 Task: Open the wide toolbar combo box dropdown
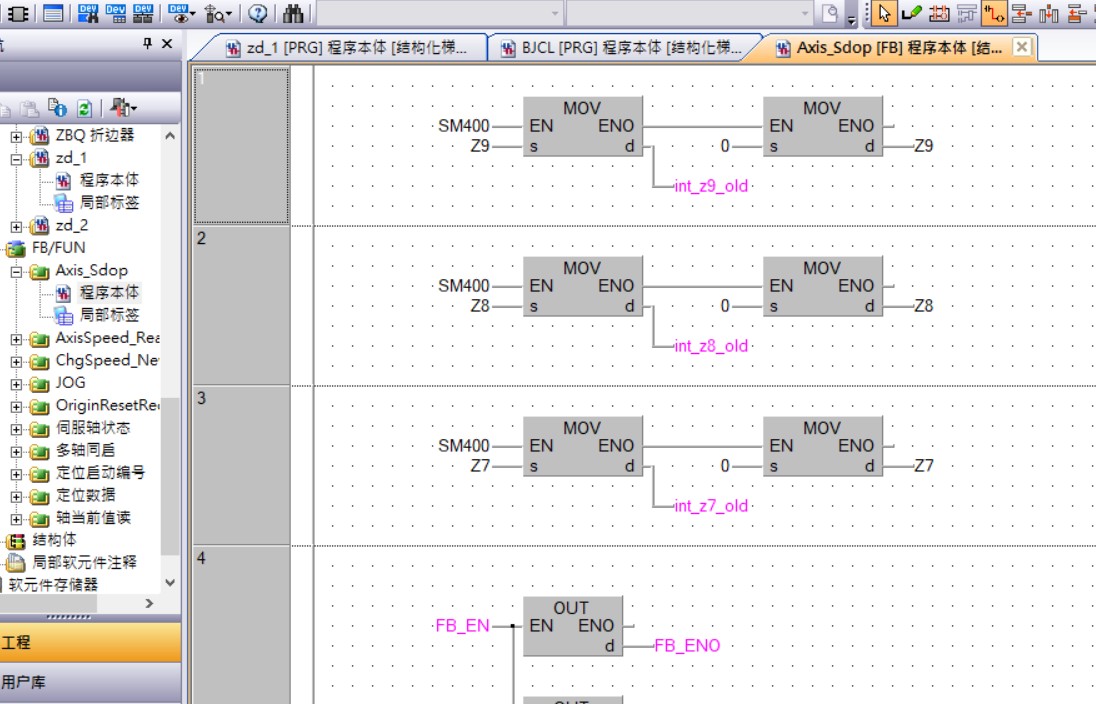tap(804, 13)
